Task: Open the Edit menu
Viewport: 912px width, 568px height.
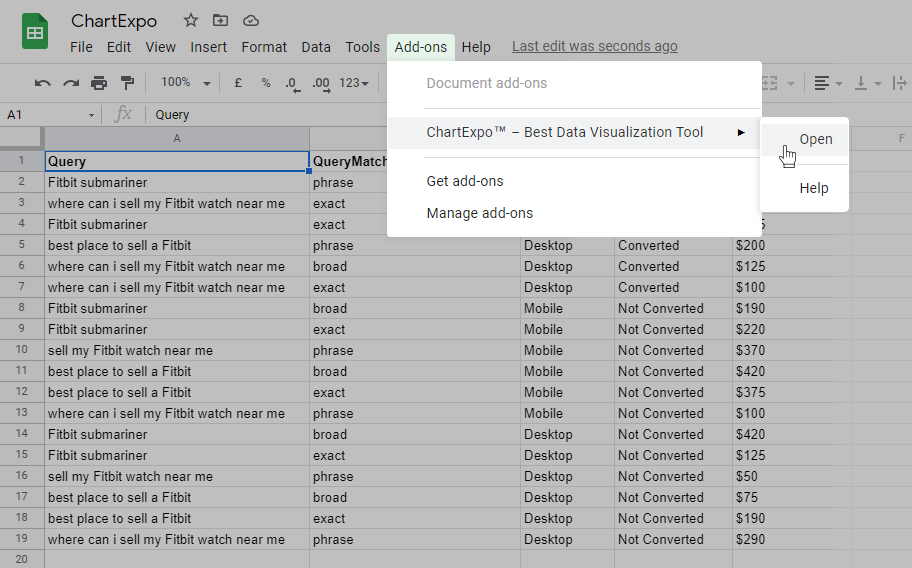Action: 119,47
